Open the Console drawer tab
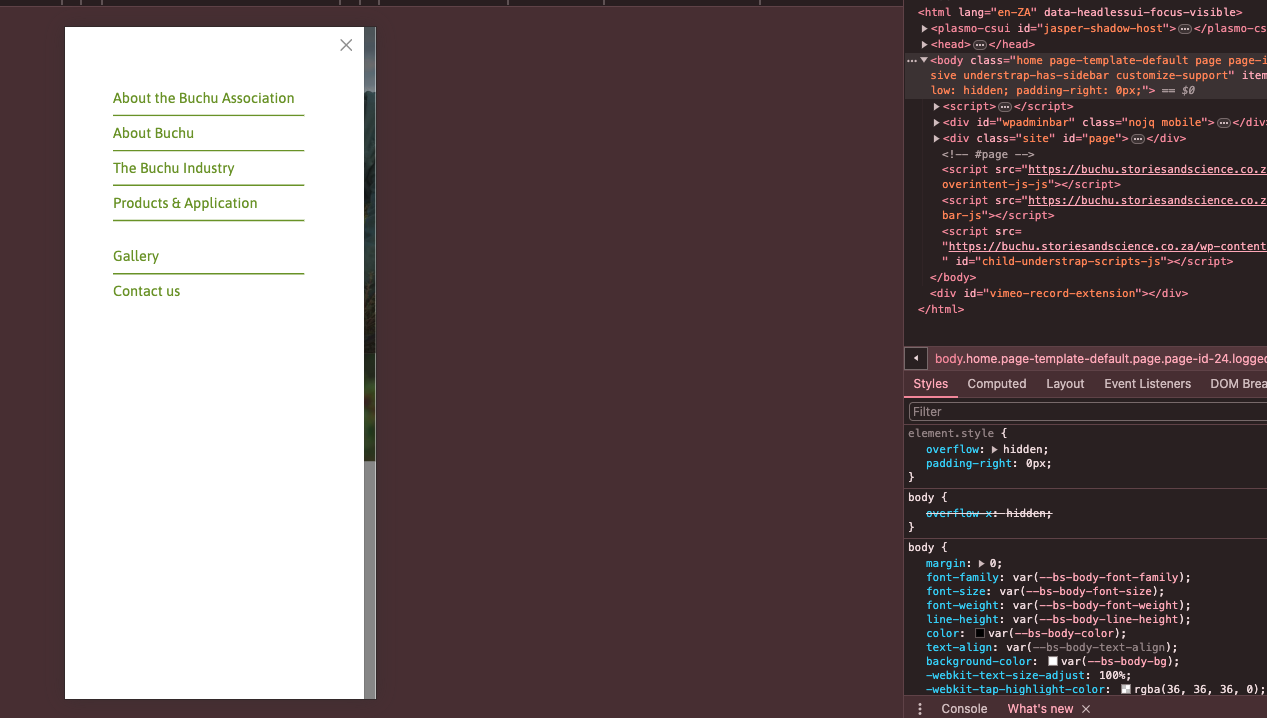Image resolution: width=1267 pixels, height=718 pixels. 964,708
